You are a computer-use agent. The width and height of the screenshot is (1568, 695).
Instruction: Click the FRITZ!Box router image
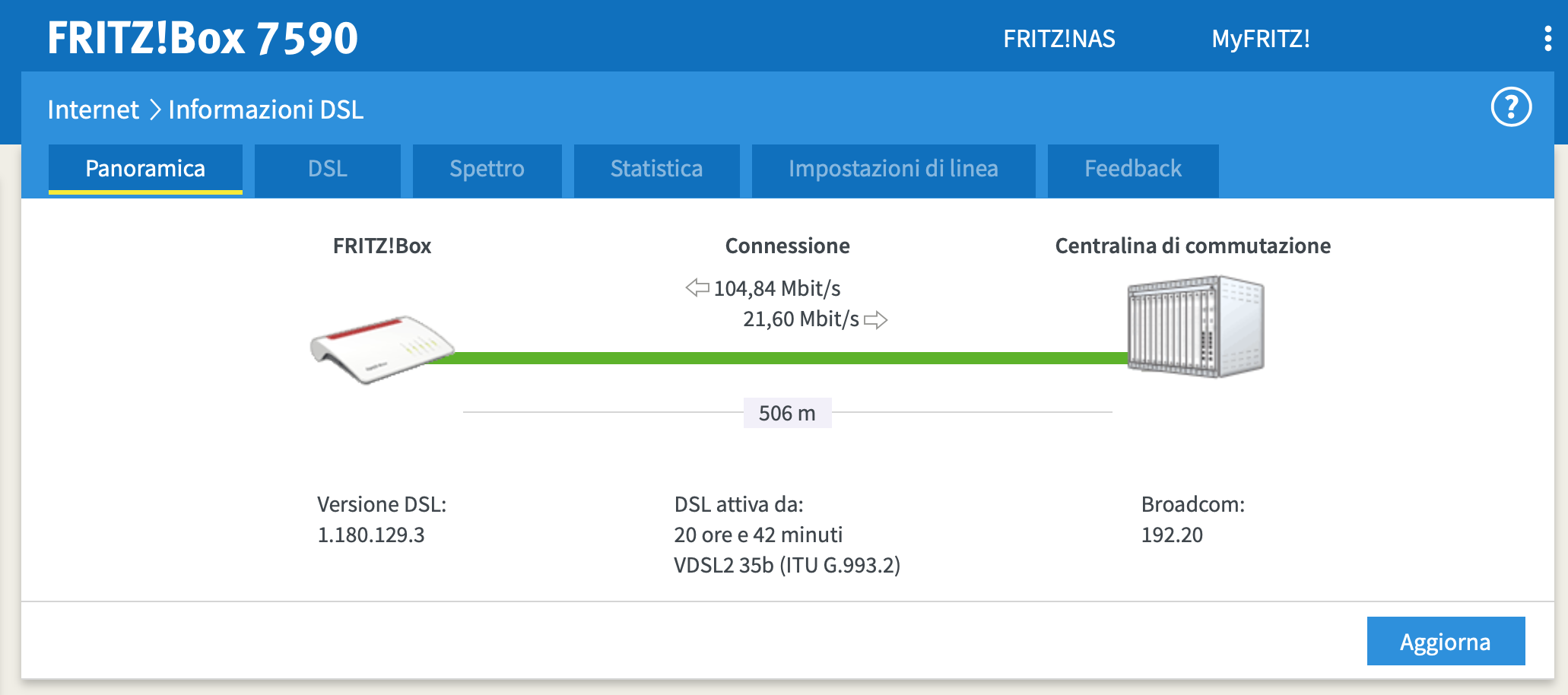pos(382,349)
